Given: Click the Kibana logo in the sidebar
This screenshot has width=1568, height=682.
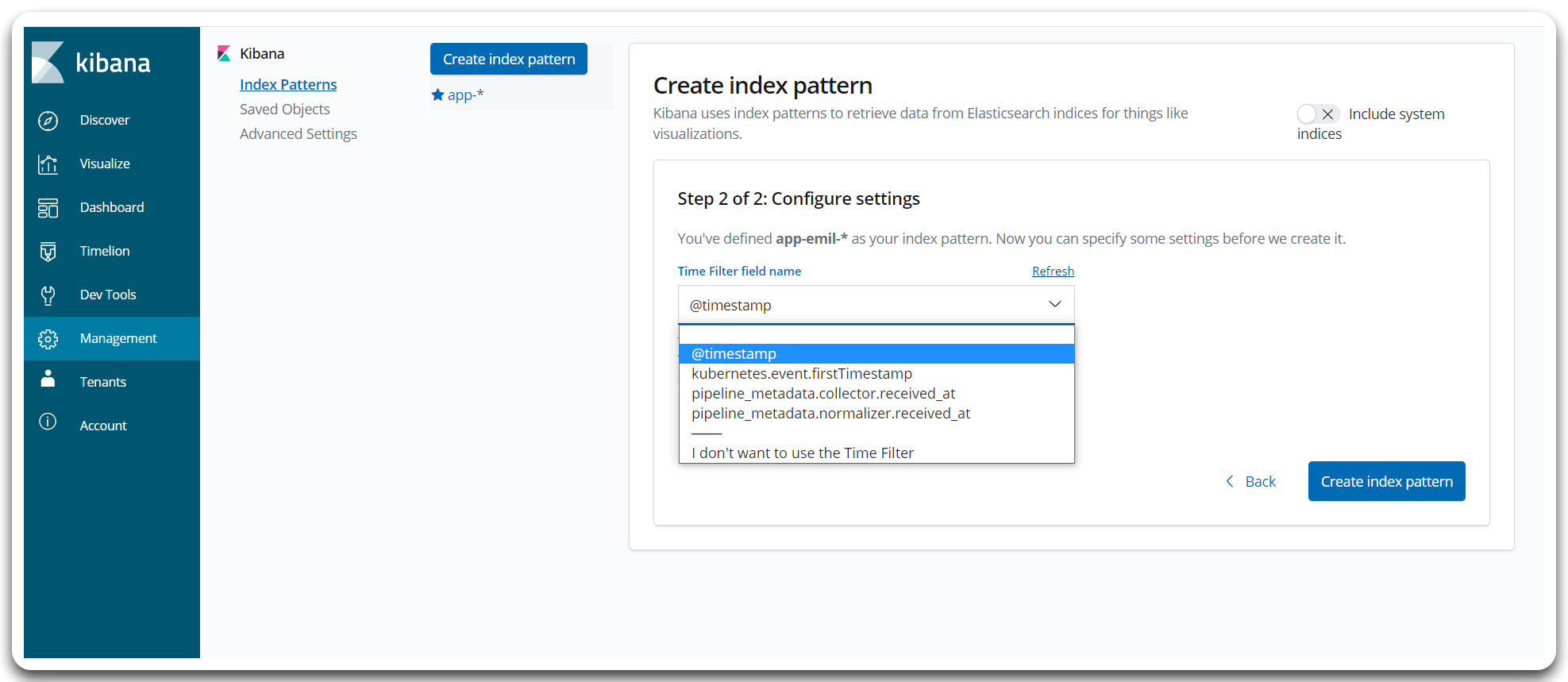Looking at the screenshot, I should click(48, 62).
